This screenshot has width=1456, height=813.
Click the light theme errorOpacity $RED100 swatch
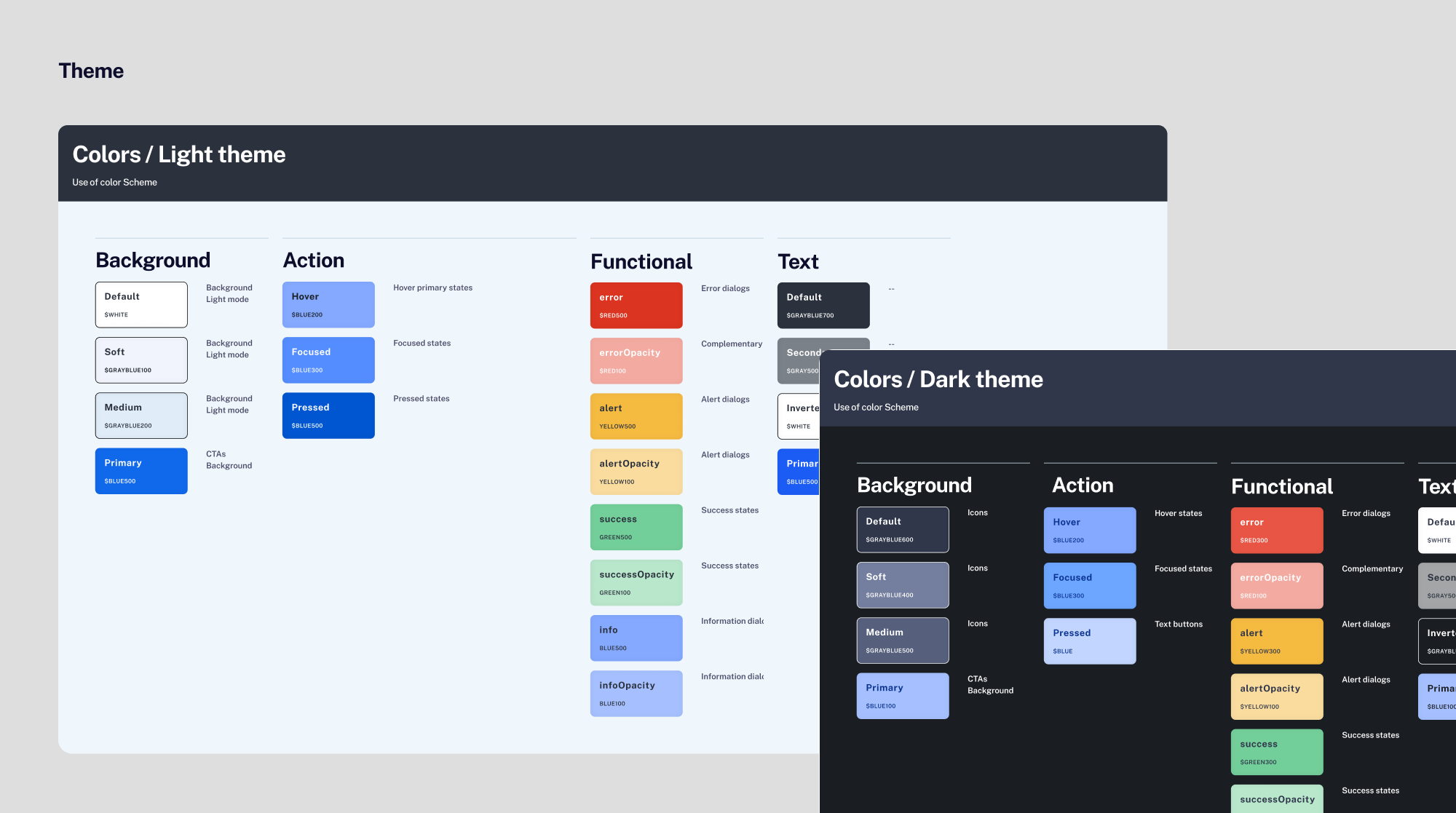636,361
